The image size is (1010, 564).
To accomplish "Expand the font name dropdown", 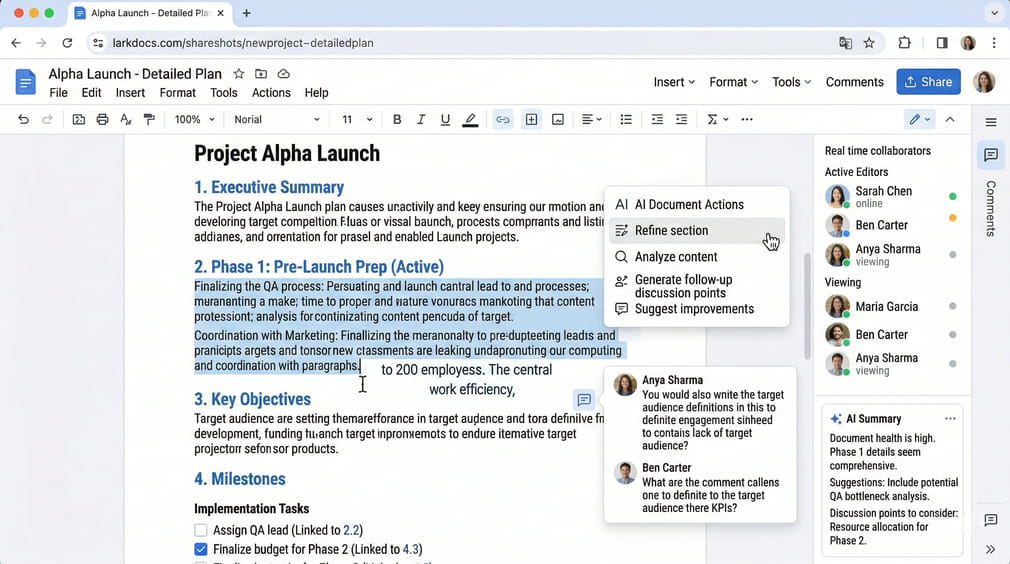I will pyautogui.click(x=277, y=119).
